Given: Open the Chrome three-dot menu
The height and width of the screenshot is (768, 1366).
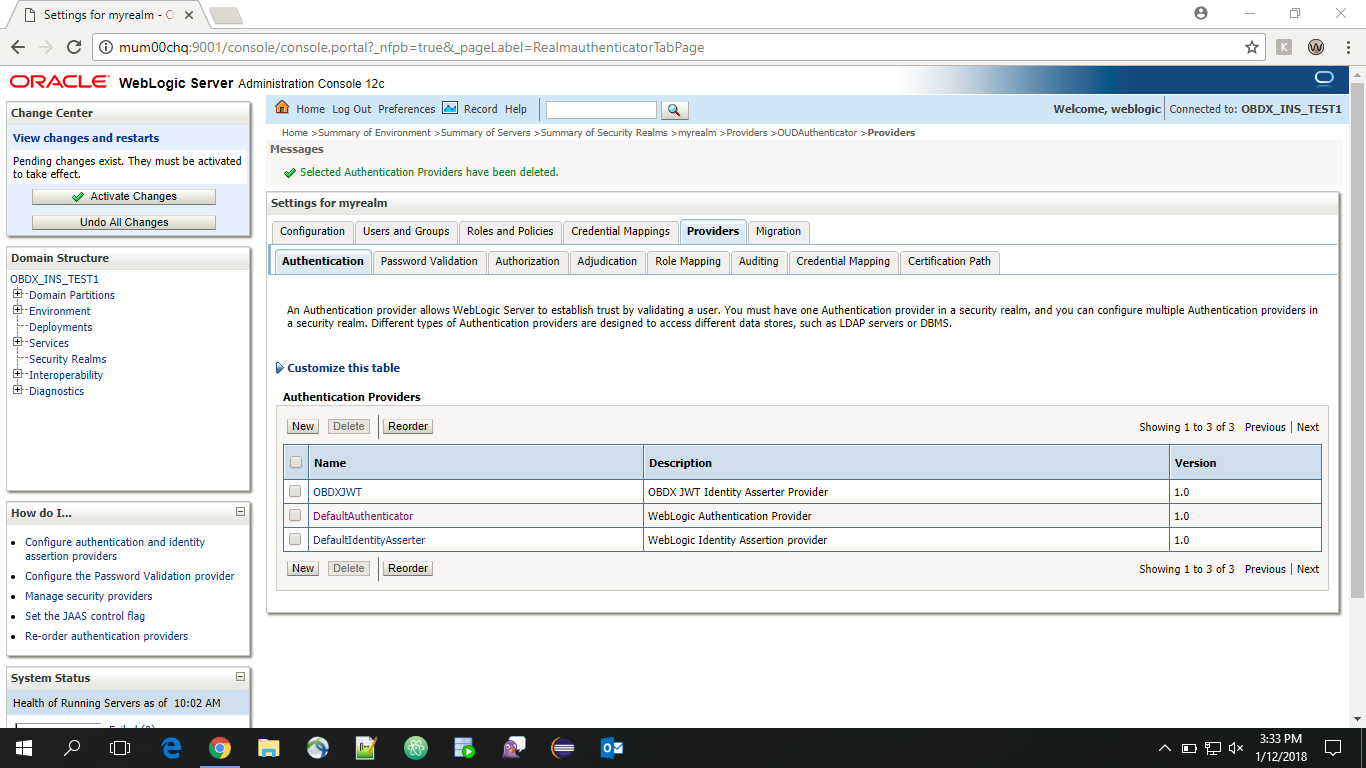Looking at the screenshot, I should [x=1347, y=47].
